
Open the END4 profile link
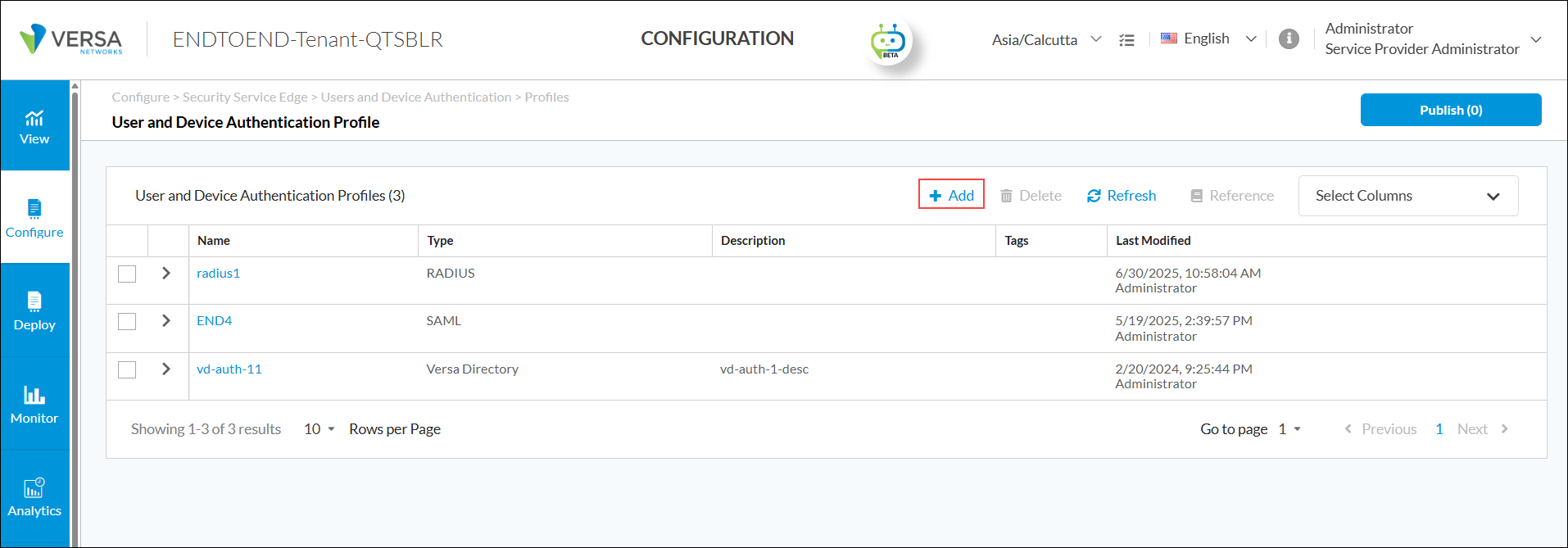tap(214, 320)
